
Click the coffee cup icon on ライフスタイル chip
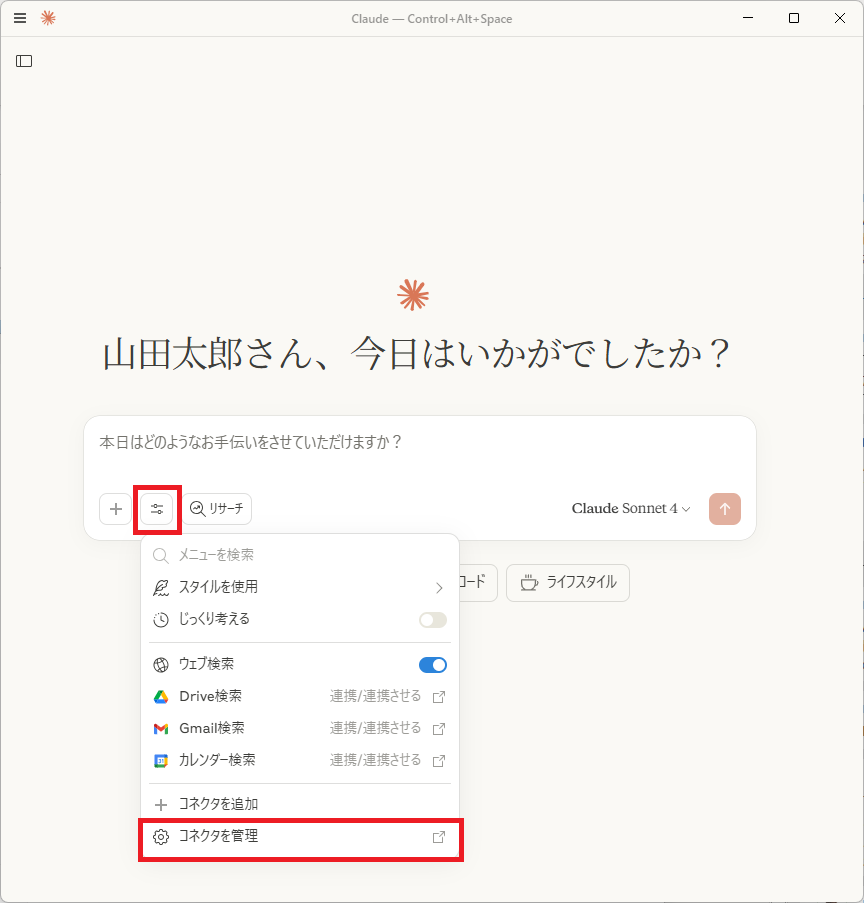[x=529, y=583]
